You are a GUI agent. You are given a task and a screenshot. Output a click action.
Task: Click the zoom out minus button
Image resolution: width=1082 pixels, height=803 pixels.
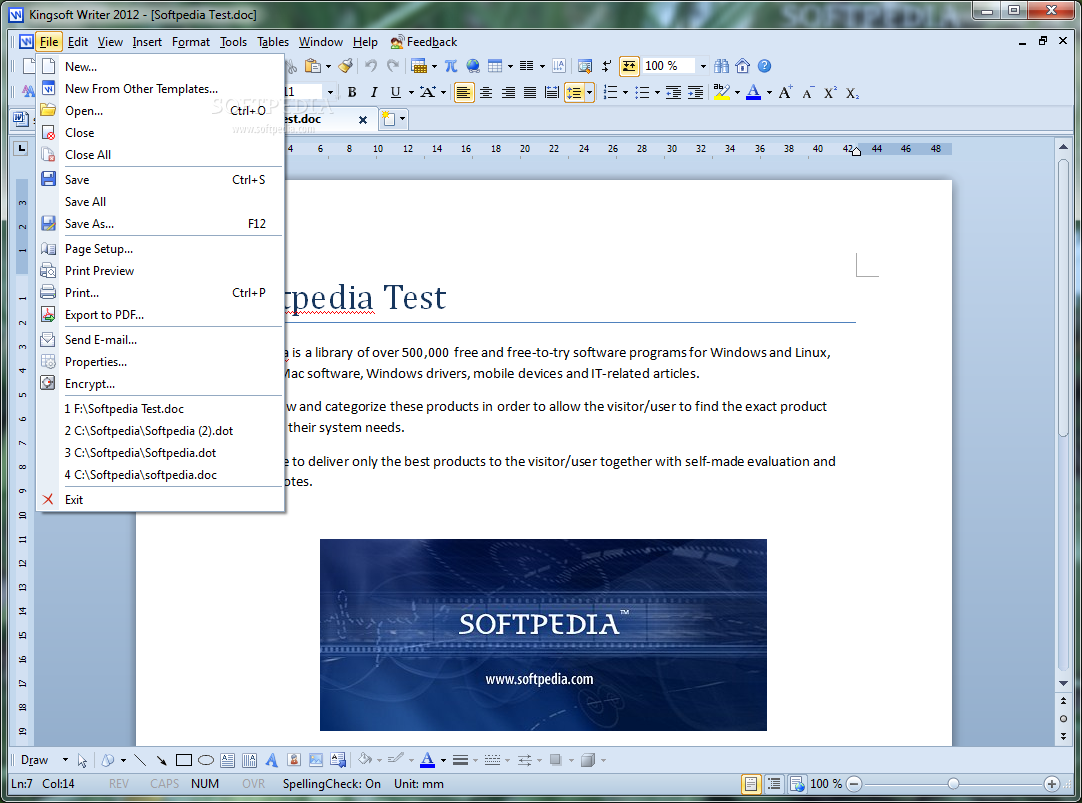tap(854, 784)
